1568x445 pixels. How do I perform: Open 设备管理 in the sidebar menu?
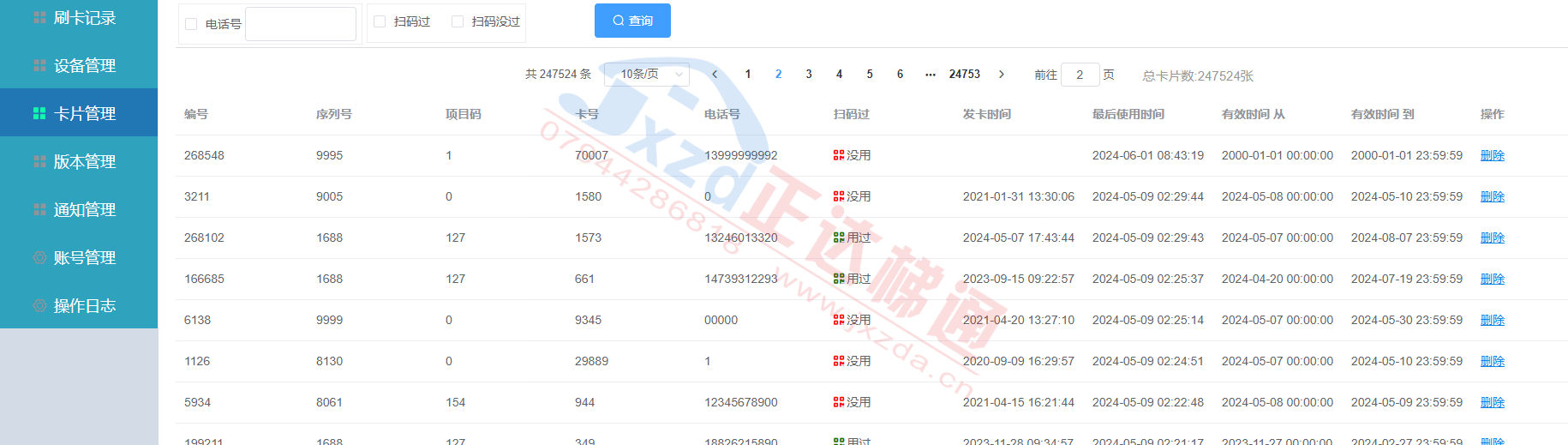[84, 65]
